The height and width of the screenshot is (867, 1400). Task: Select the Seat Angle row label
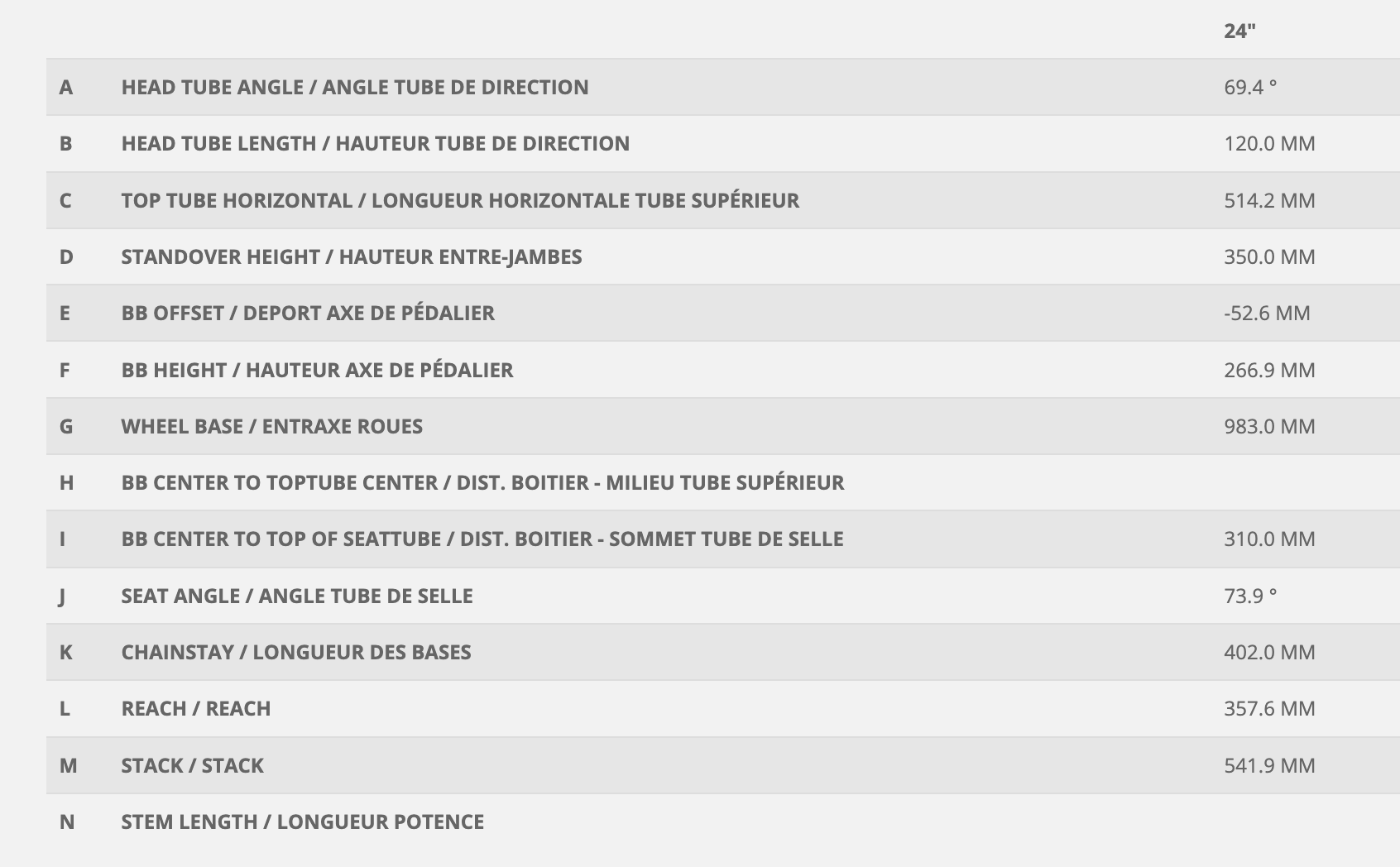(297, 596)
